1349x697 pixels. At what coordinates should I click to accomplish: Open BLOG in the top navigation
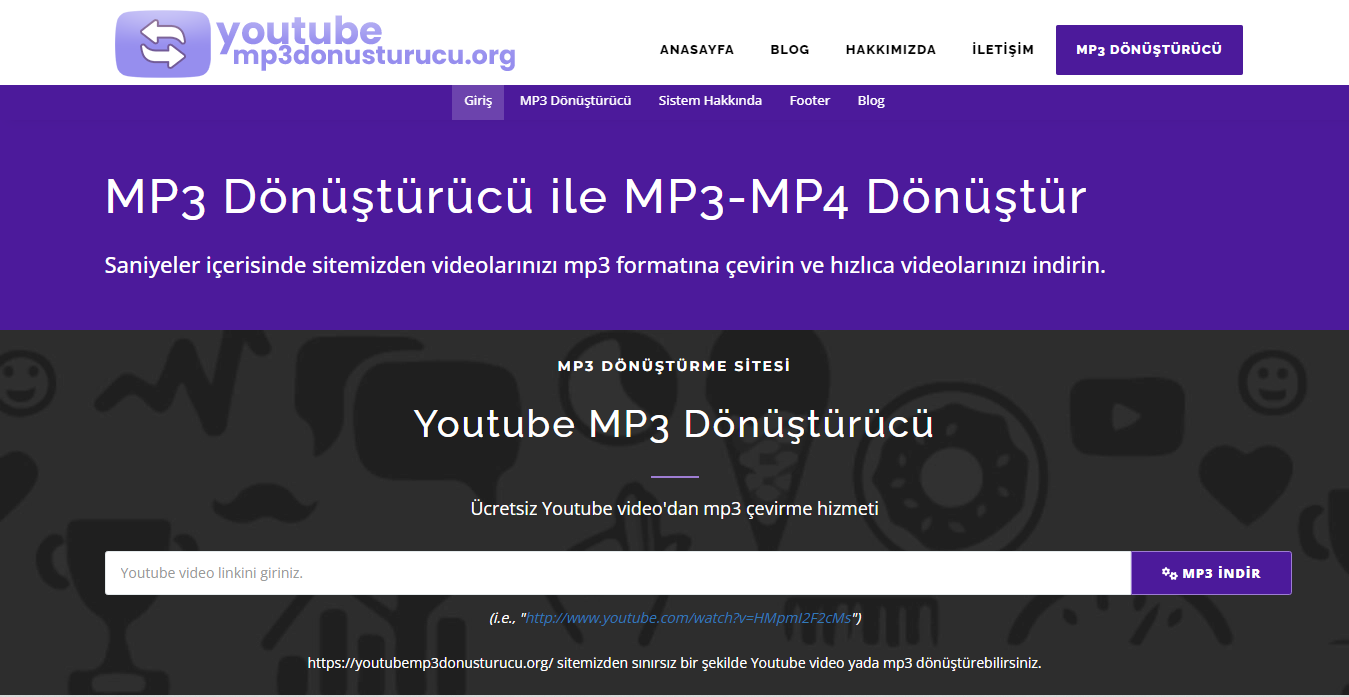[x=790, y=50]
